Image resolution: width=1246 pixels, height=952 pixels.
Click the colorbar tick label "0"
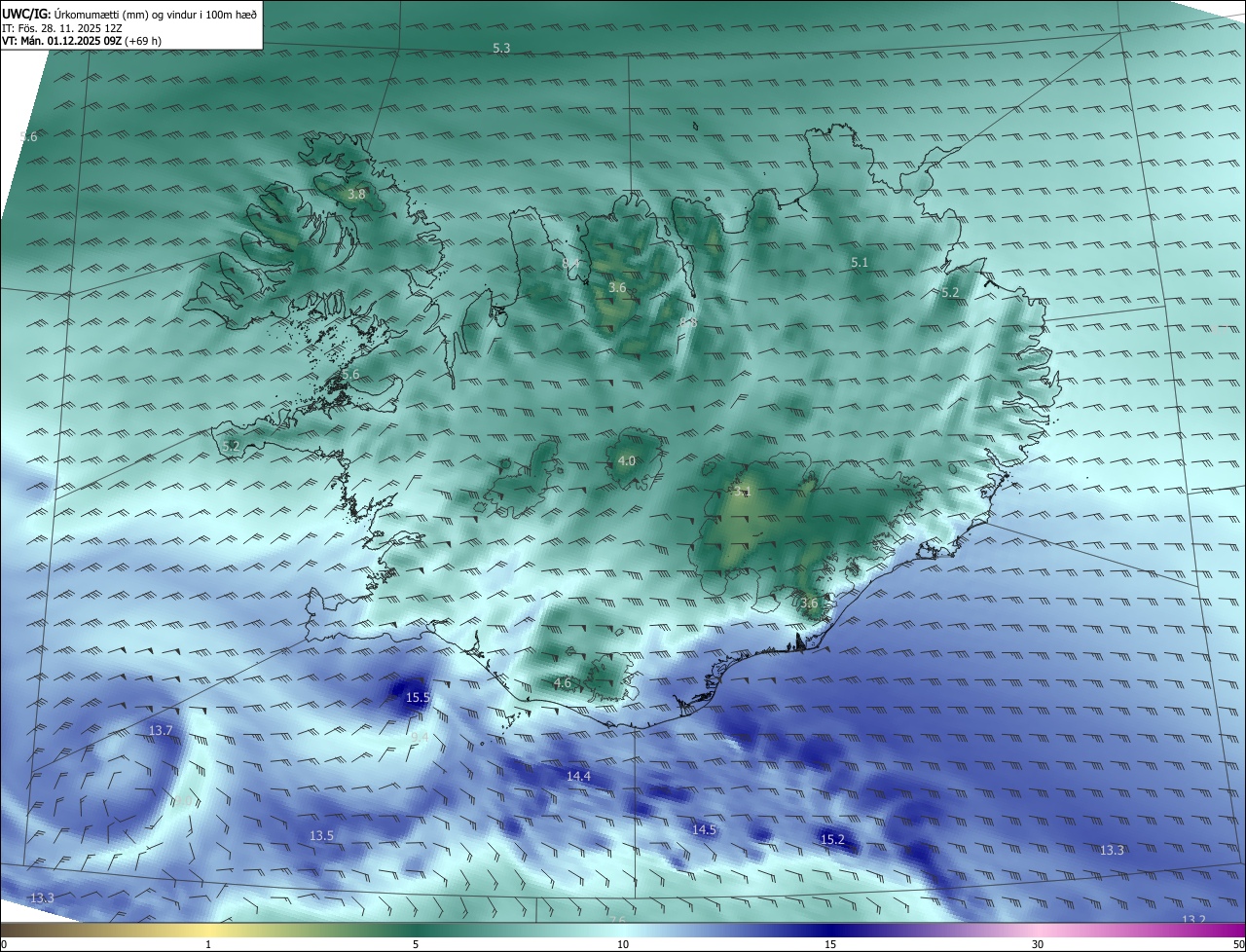point(4,944)
